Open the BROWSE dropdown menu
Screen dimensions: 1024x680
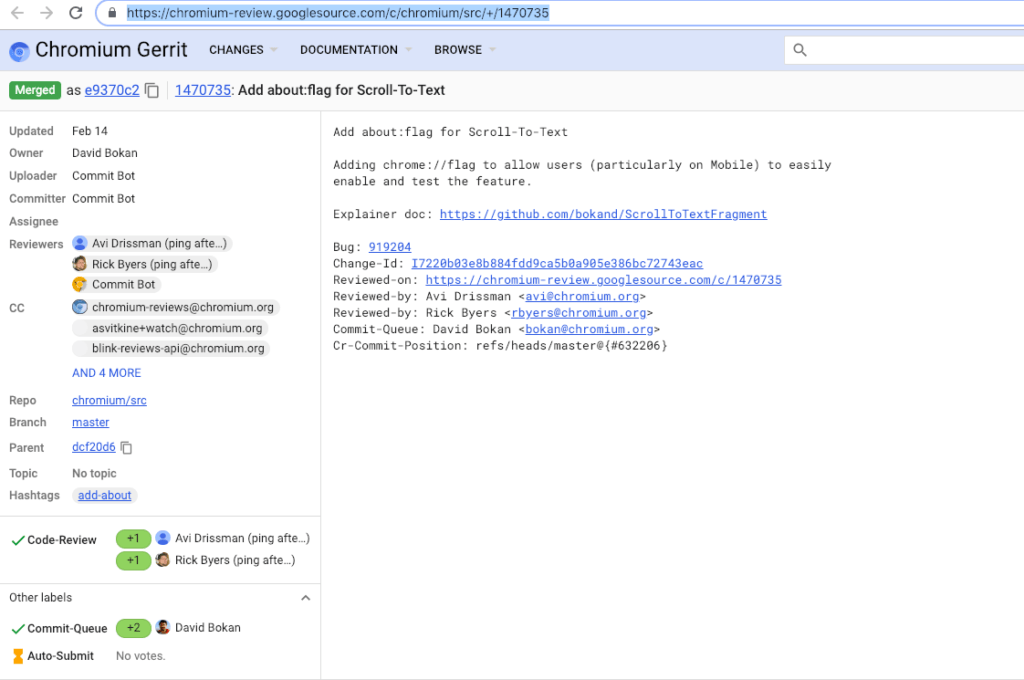(464, 50)
